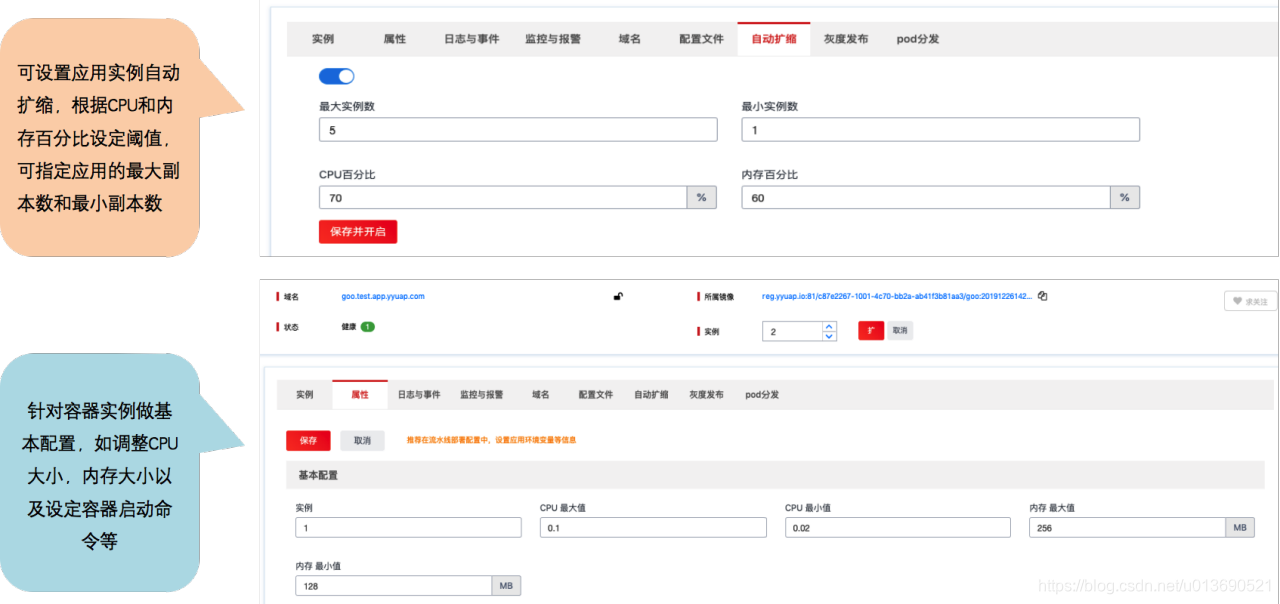Click the red 保存并开启 button

pyautogui.click(x=358, y=232)
